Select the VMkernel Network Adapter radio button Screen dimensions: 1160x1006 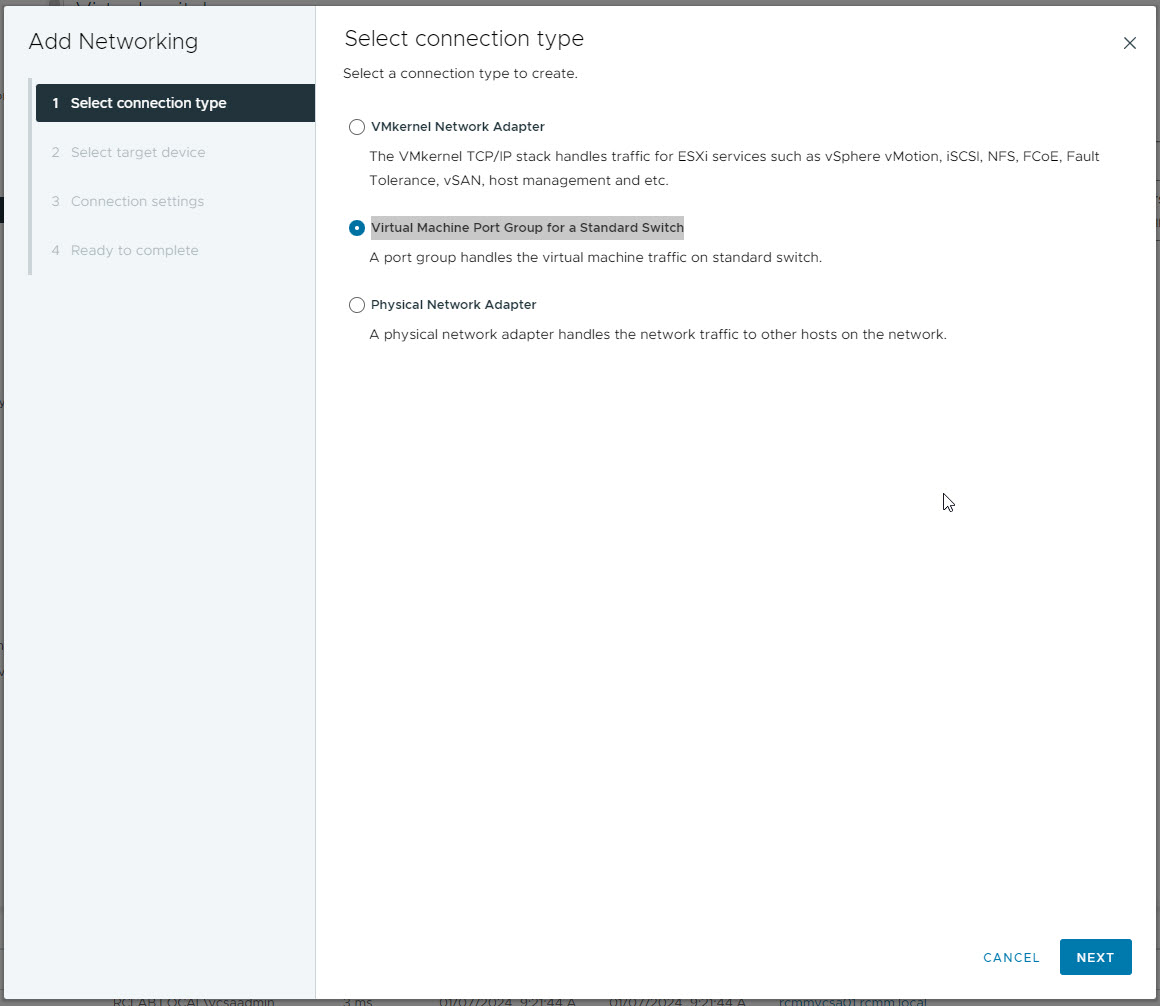(357, 127)
